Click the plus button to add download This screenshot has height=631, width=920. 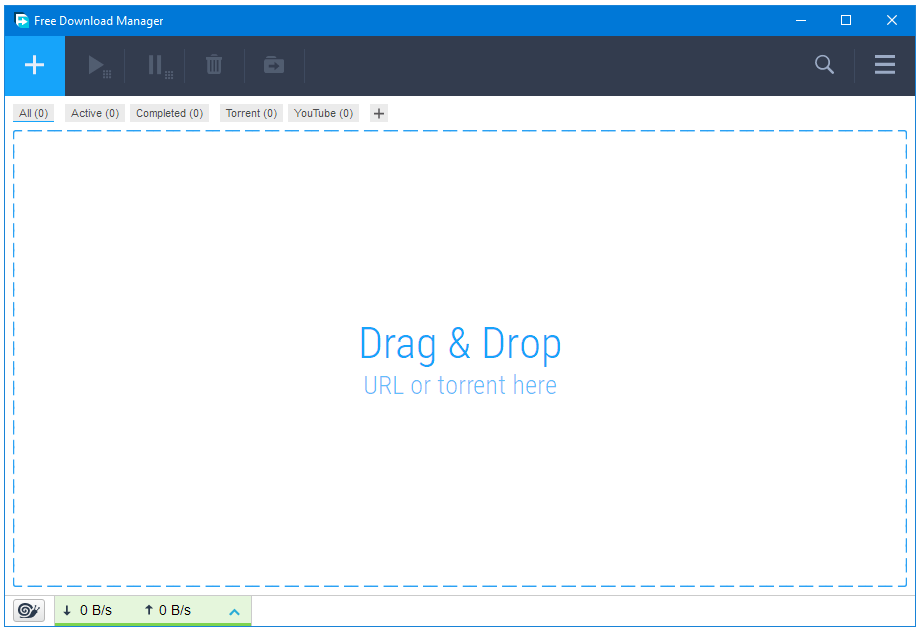pos(34,65)
